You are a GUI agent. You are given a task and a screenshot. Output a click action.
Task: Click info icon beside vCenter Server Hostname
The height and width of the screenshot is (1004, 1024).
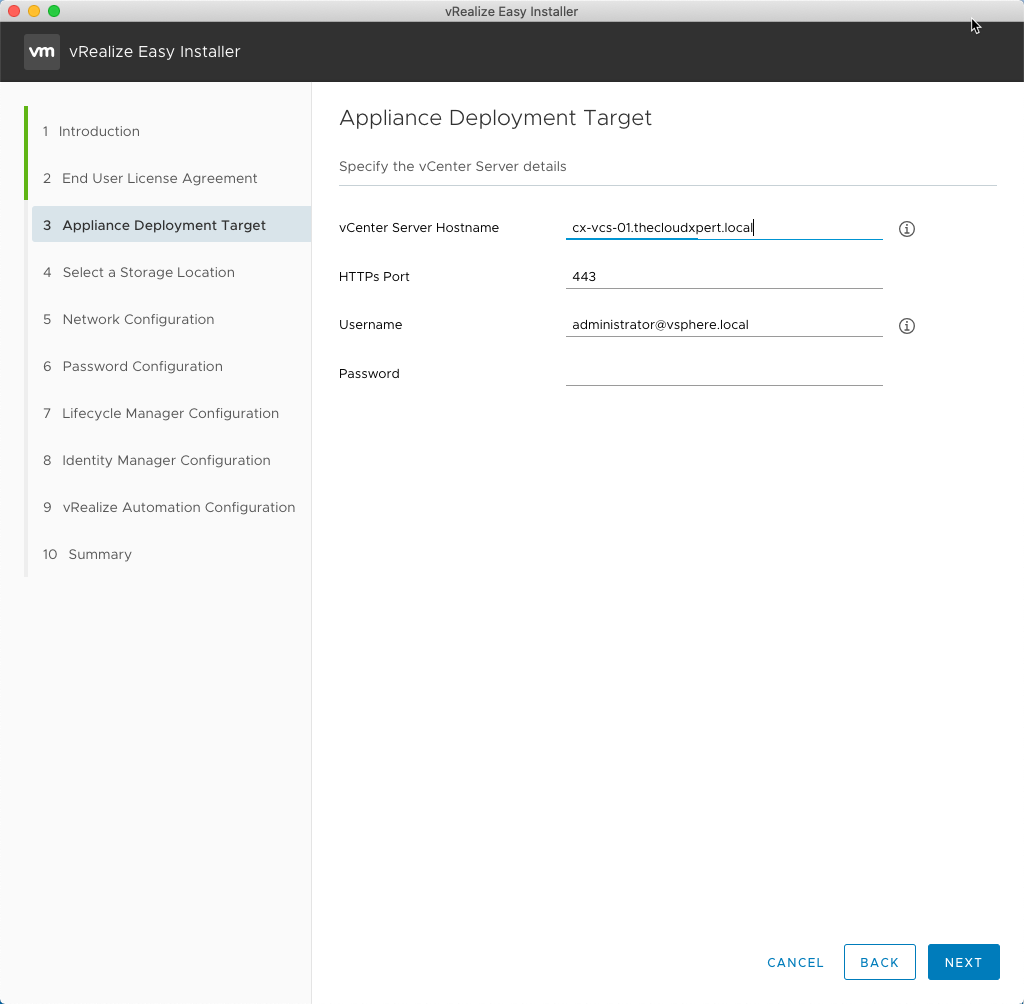click(x=907, y=229)
